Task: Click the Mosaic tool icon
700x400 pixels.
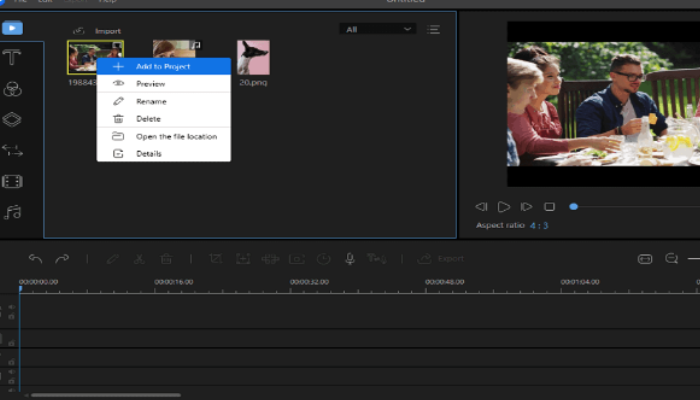Action: point(270,258)
